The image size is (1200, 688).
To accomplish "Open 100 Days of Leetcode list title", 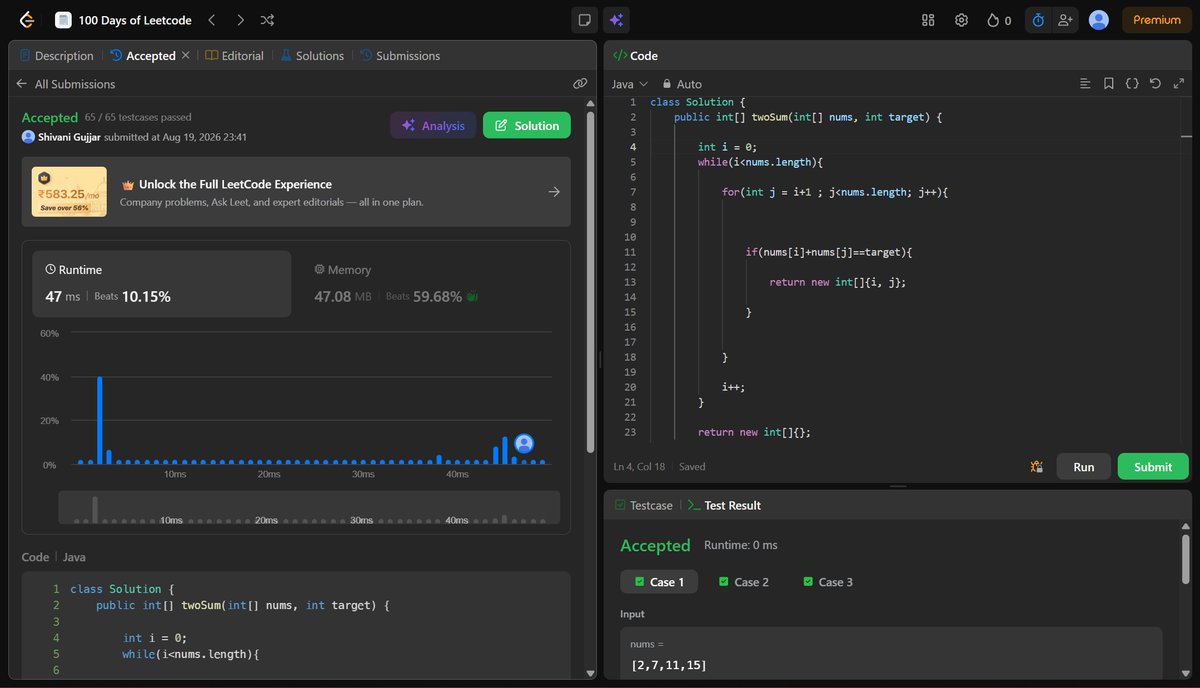I will pyautogui.click(x=135, y=20).
